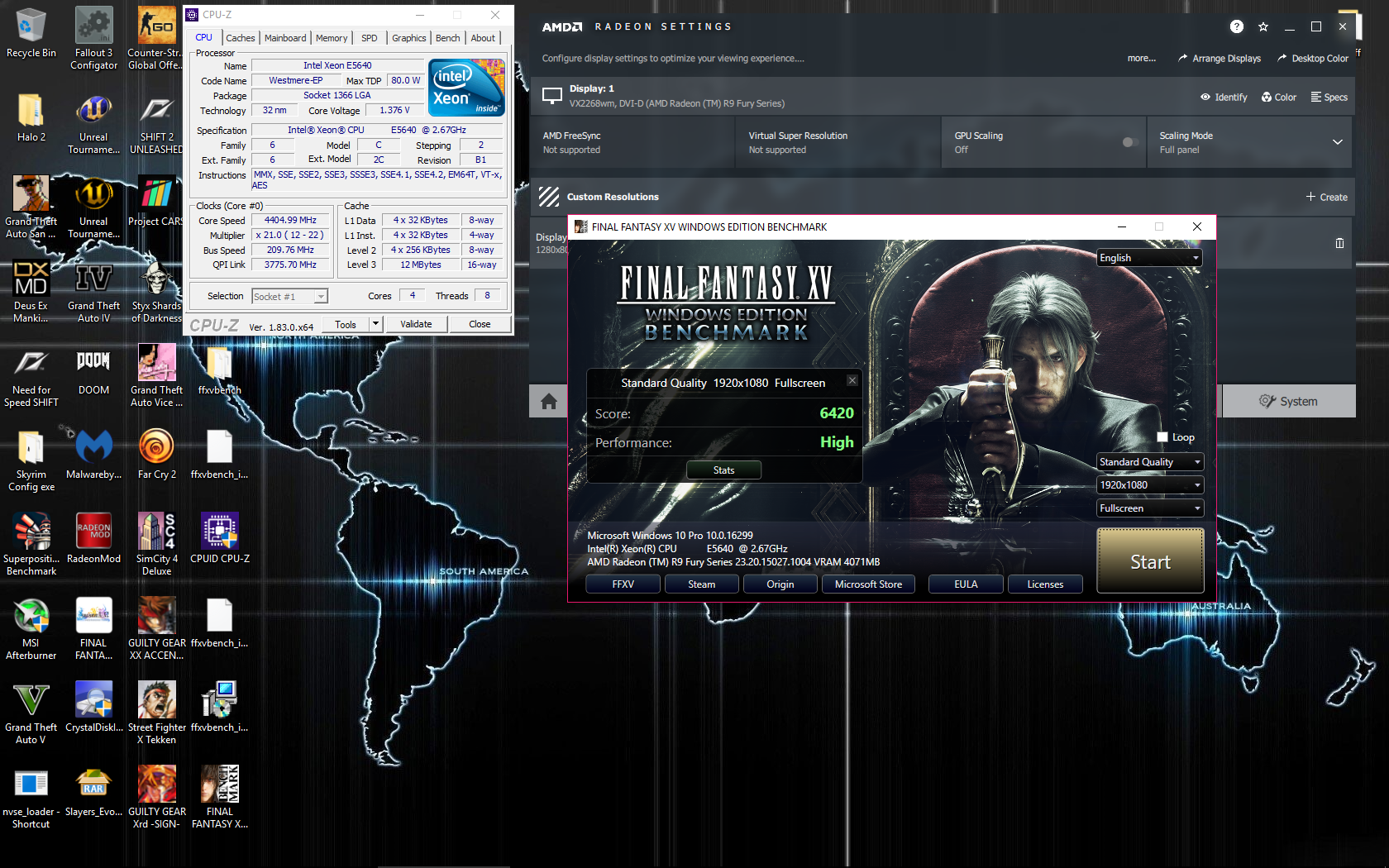Switch to the CPU-Z Graphics tab
1389x868 pixels.
click(x=408, y=38)
